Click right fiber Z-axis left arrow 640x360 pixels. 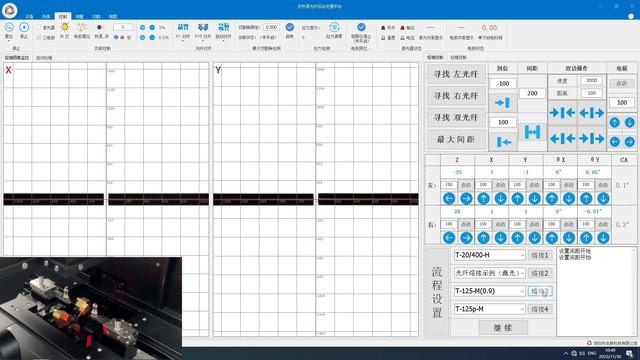tap(449, 238)
